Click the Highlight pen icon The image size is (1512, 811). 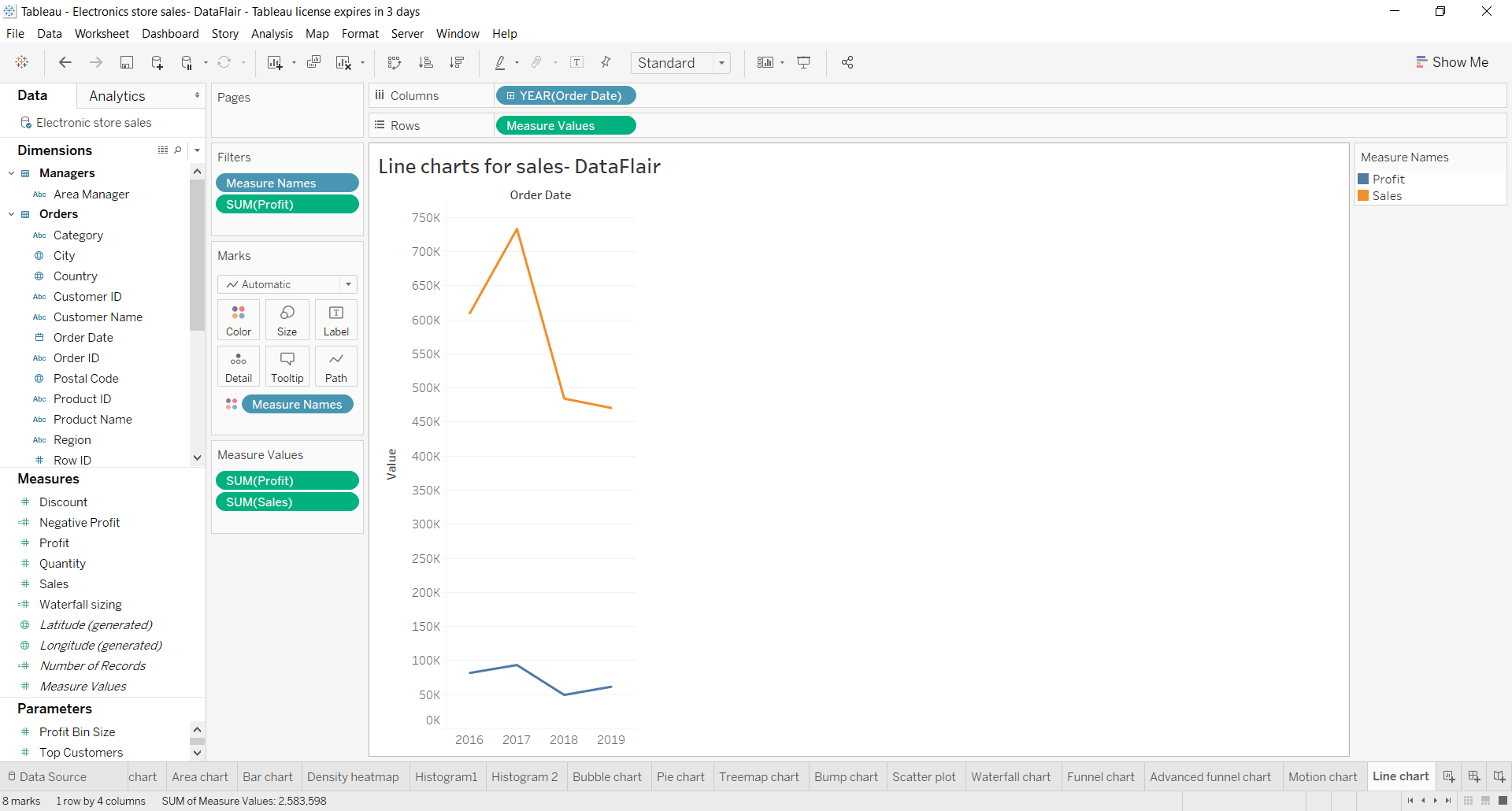(x=500, y=62)
